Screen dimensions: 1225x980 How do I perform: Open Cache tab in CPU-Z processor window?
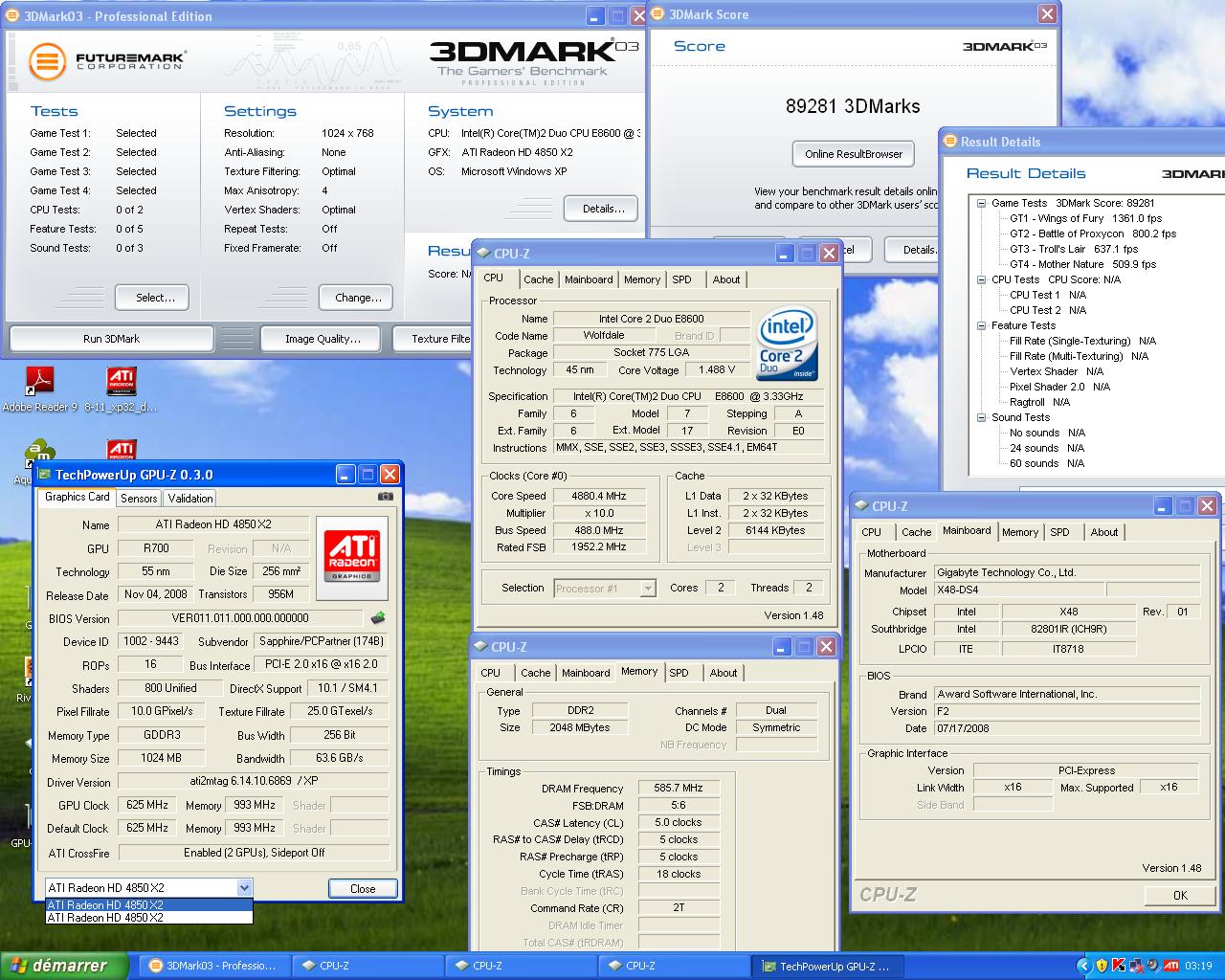538,279
